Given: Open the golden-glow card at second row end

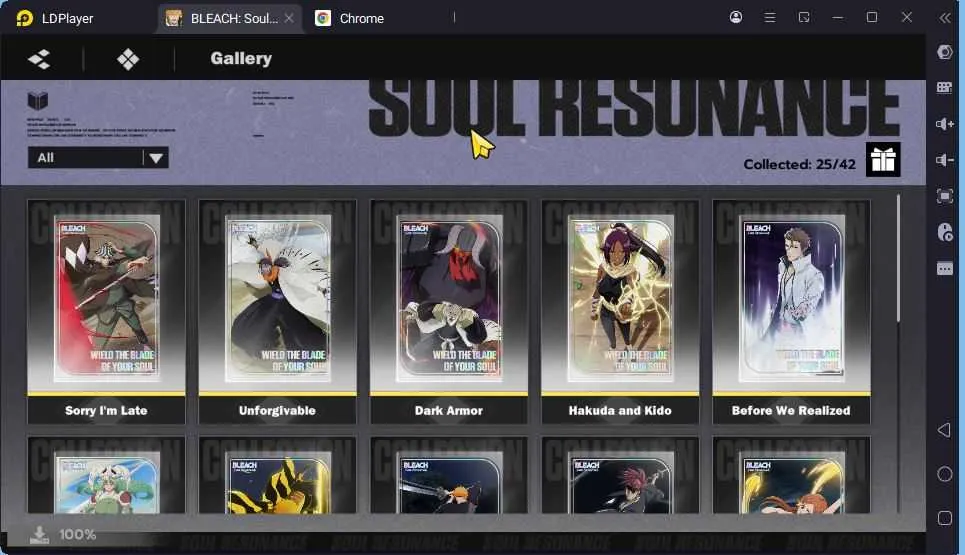Looking at the screenshot, I should [791, 475].
